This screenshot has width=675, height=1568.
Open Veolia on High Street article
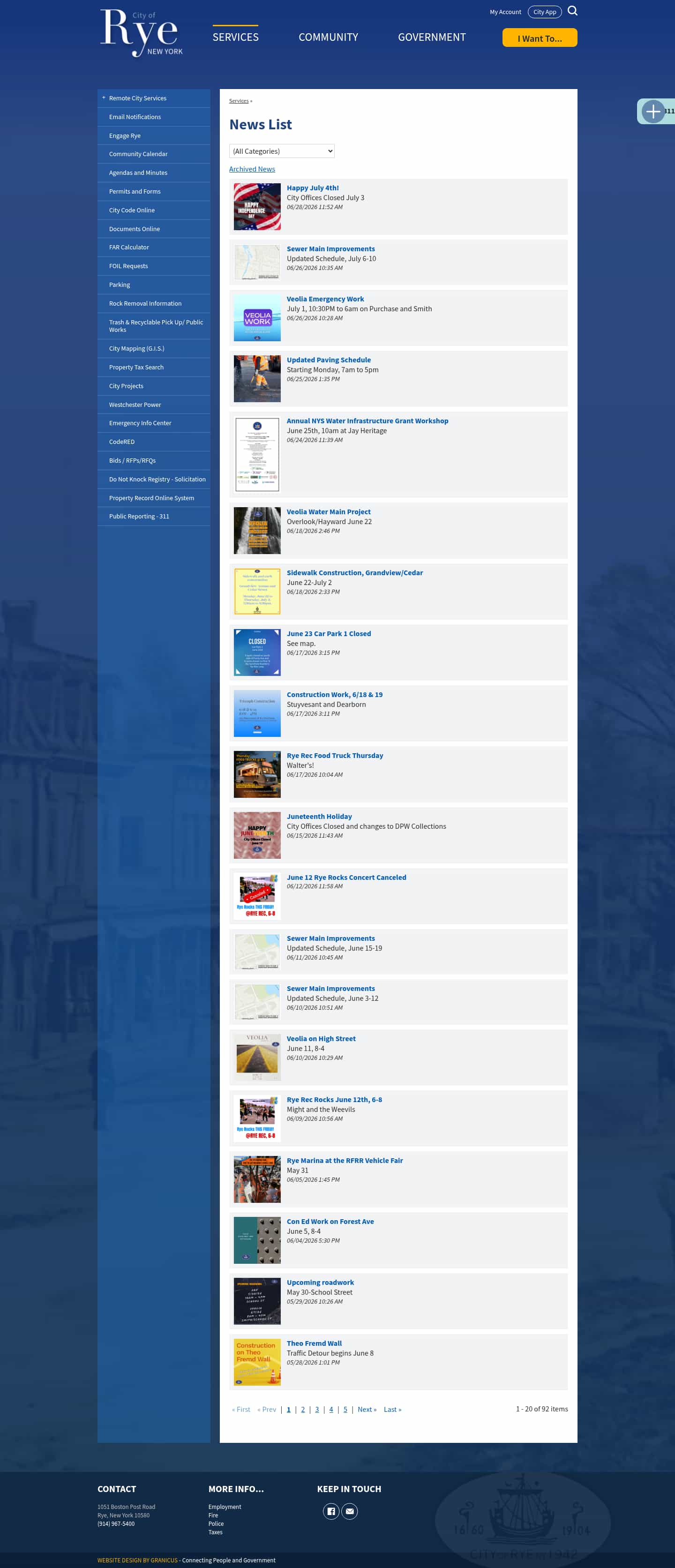322,1038
